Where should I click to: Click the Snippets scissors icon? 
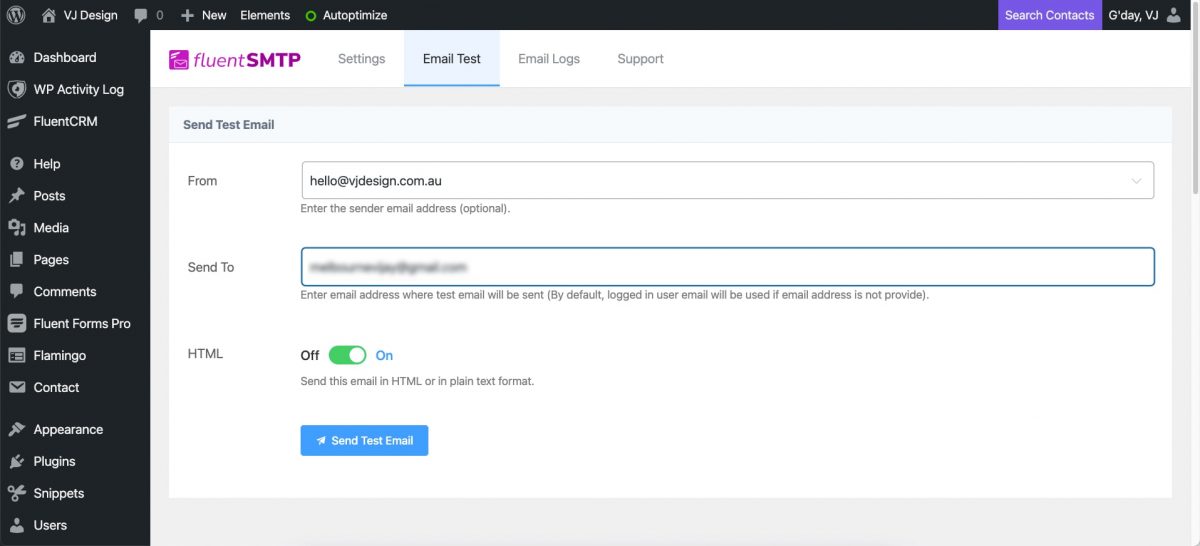tap(16, 494)
